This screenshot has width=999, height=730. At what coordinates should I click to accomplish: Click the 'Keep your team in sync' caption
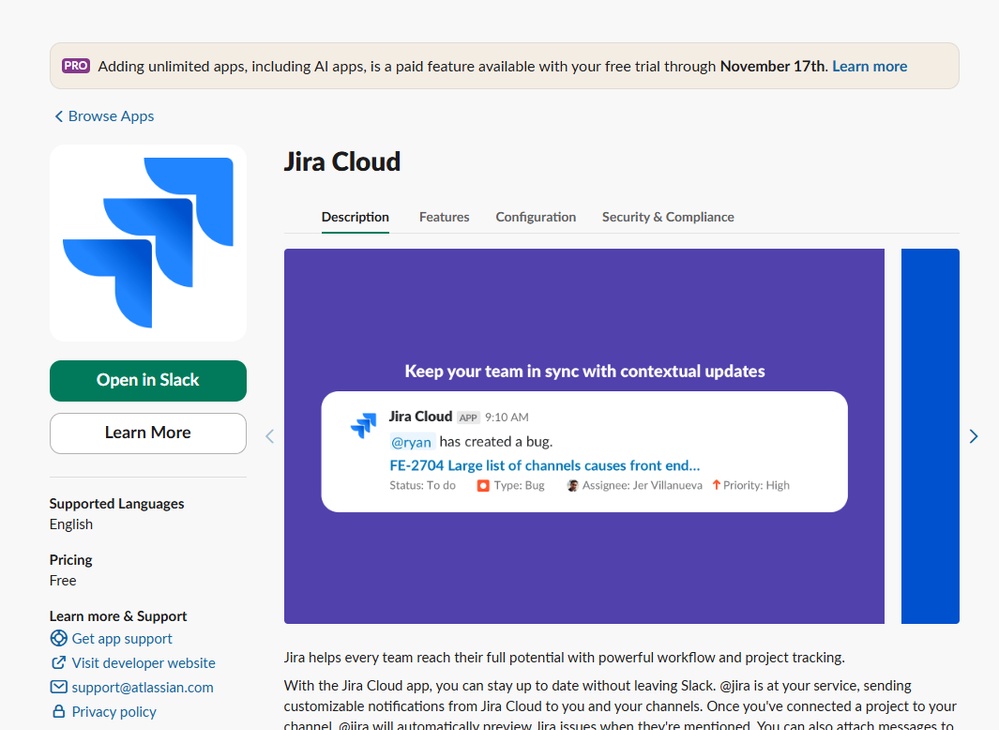(585, 371)
